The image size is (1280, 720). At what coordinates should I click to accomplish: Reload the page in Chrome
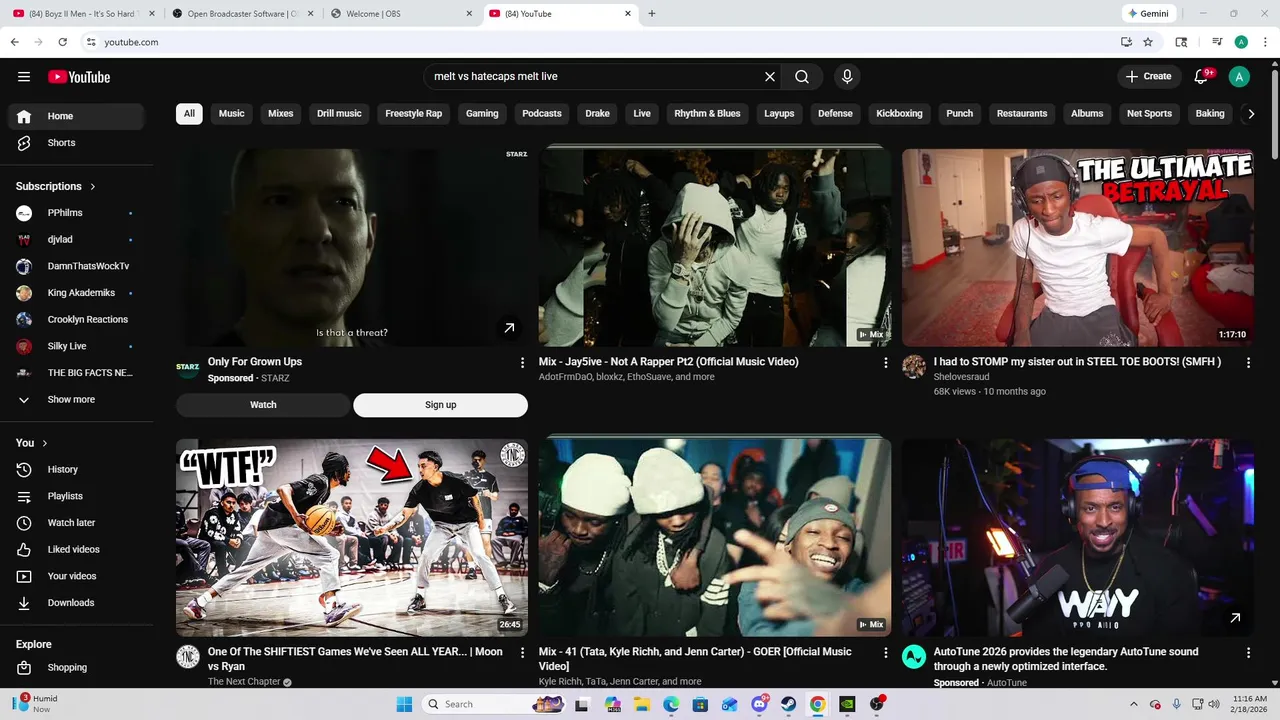pyautogui.click(x=62, y=42)
